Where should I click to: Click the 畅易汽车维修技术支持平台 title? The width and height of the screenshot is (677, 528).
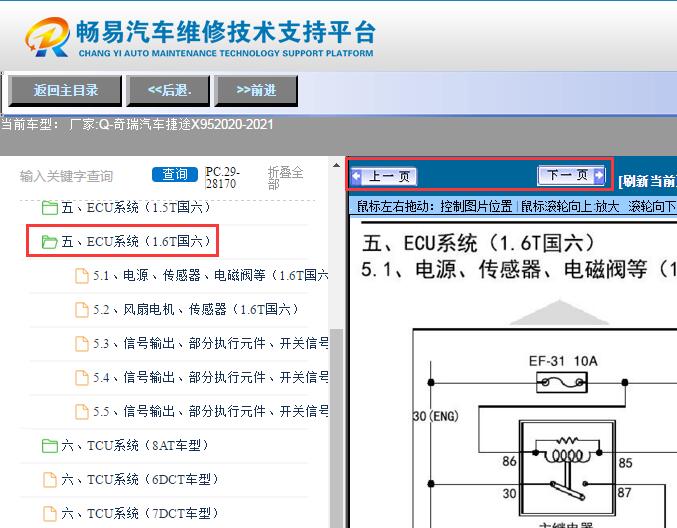226,32
